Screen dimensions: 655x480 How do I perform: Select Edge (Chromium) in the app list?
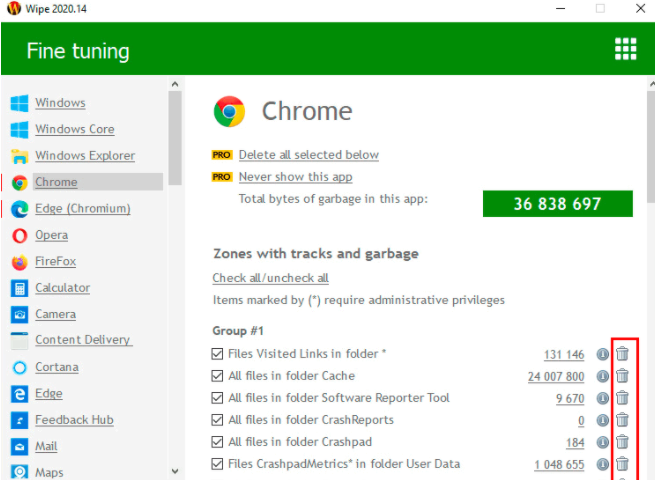[83, 208]
